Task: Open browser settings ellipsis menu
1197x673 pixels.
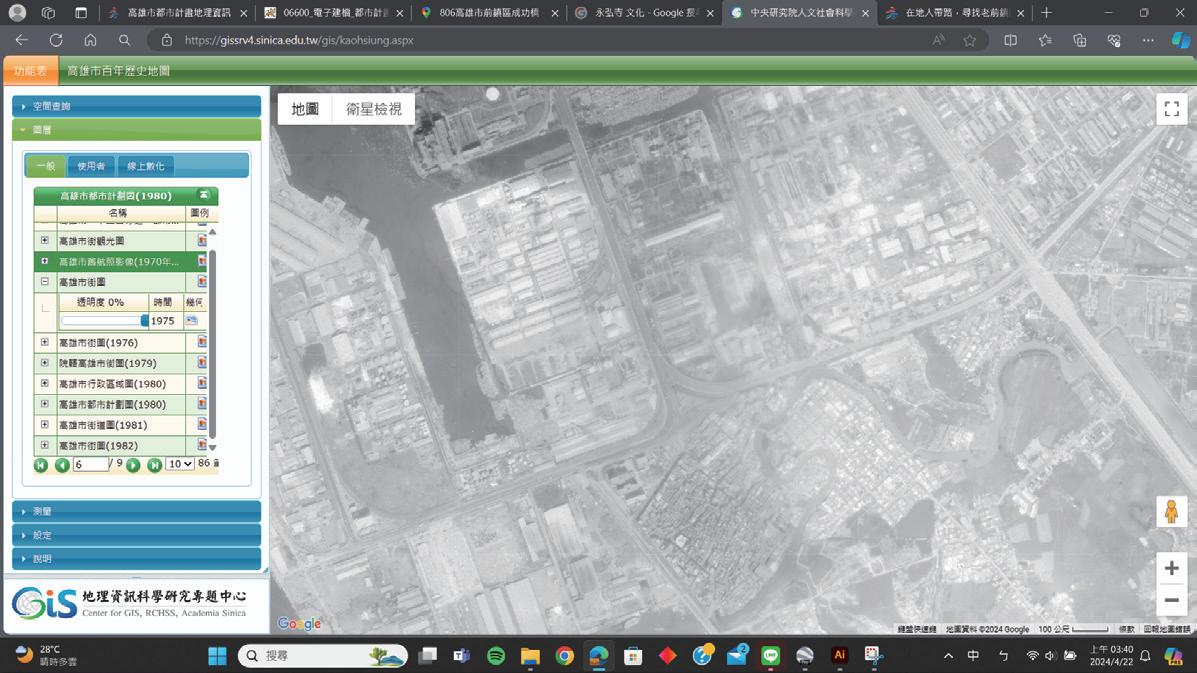Action: pyautogui.click(x=1148, y=40)
